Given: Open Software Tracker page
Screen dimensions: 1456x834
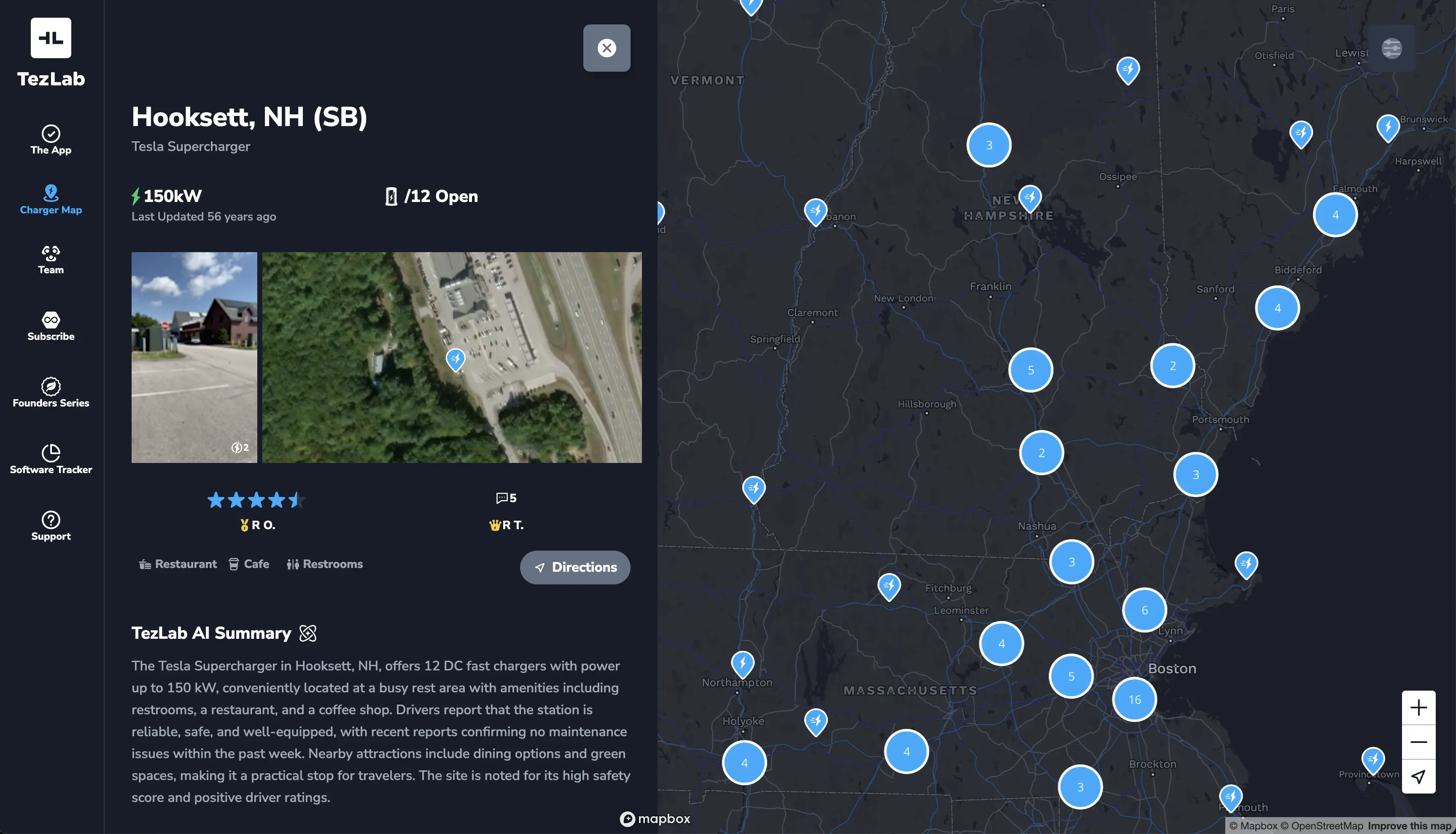Looking at the screenshot, I should coord(51,460).
